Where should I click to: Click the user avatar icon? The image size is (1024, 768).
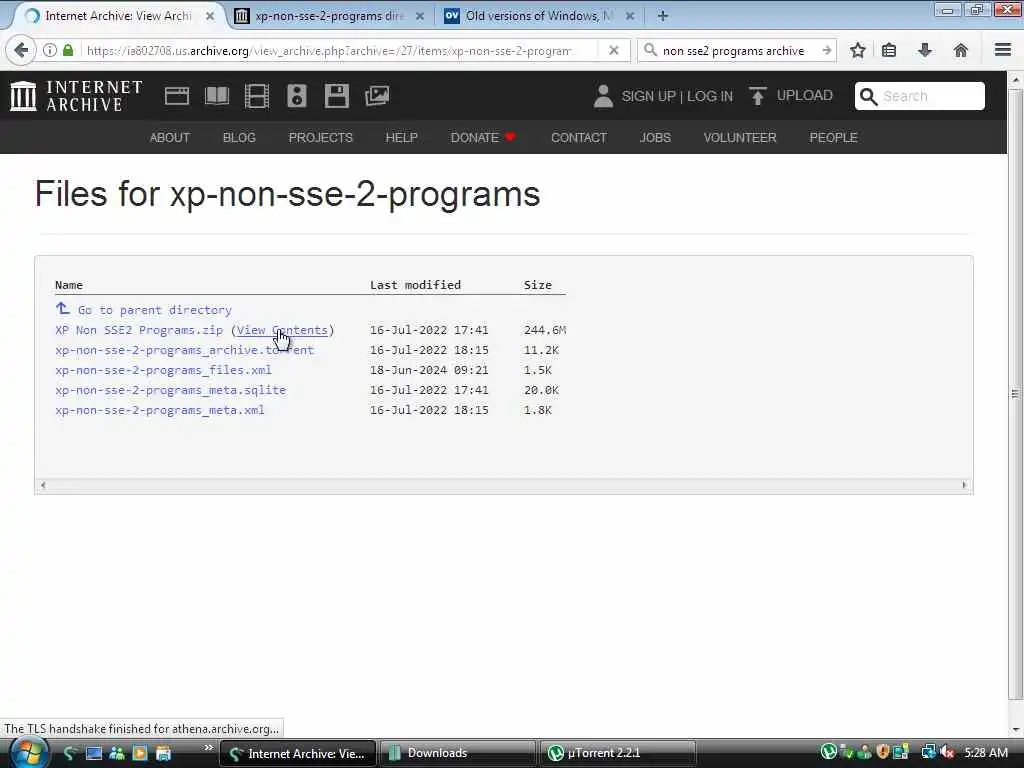[603, 96]
